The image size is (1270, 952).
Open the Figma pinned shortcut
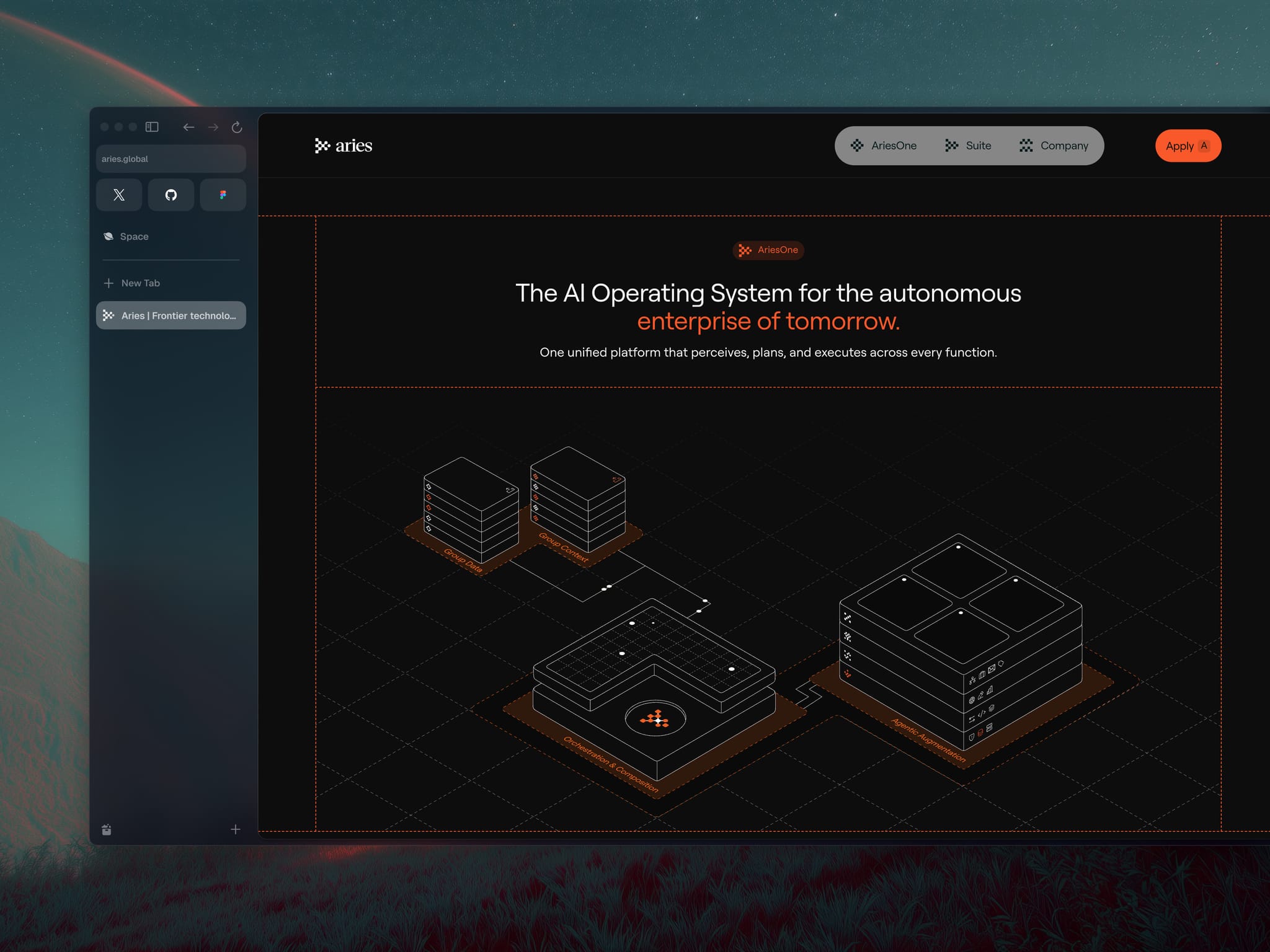[x=223, y=195]
